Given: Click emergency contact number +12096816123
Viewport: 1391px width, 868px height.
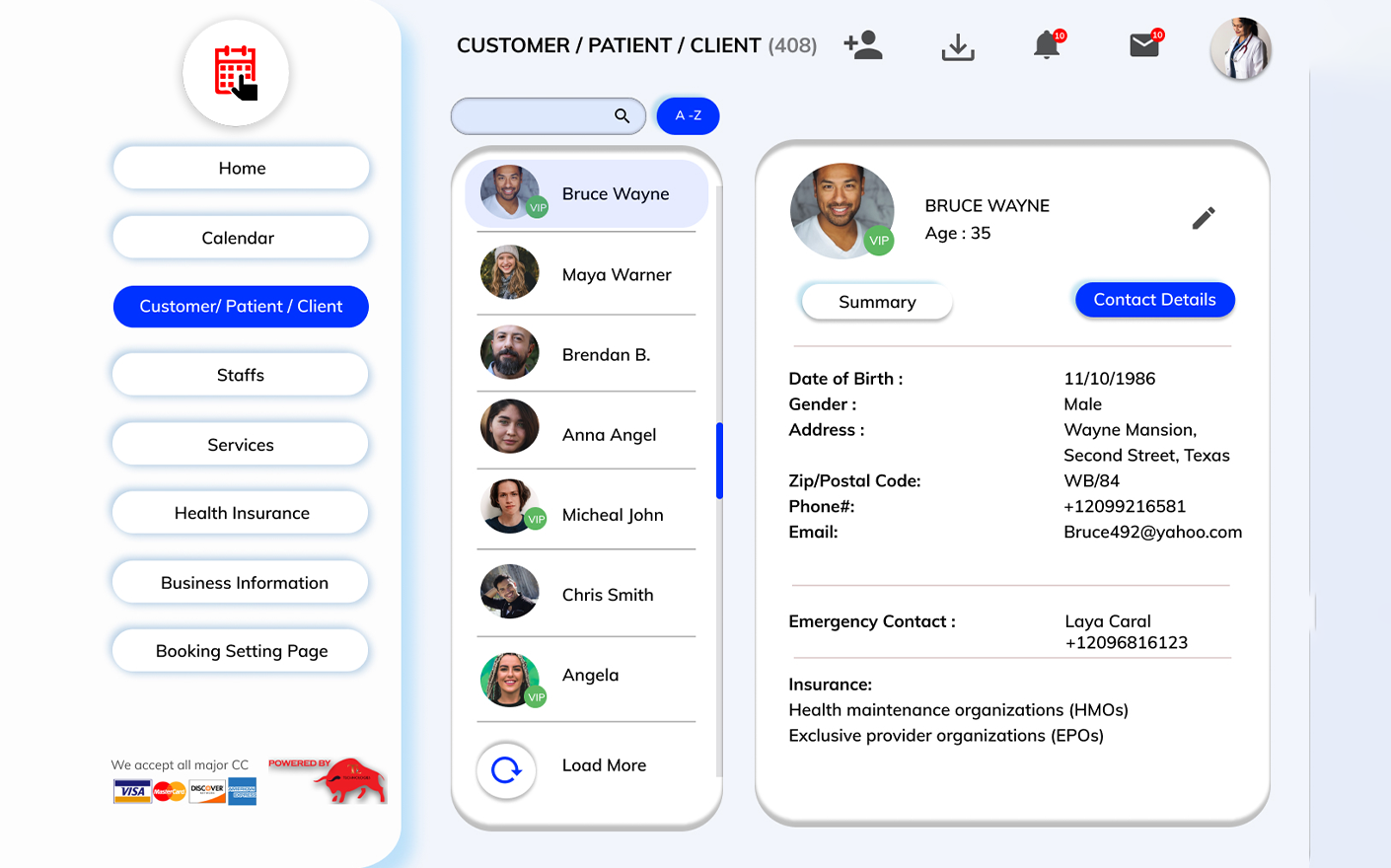Looking at the screenshot, I should click(1127, 643).
